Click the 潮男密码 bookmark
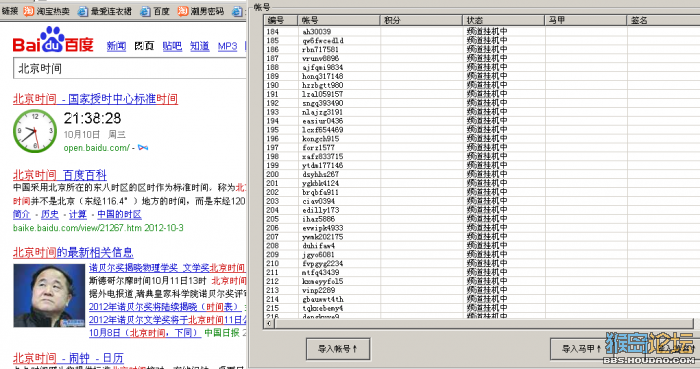 coord(200,11)
